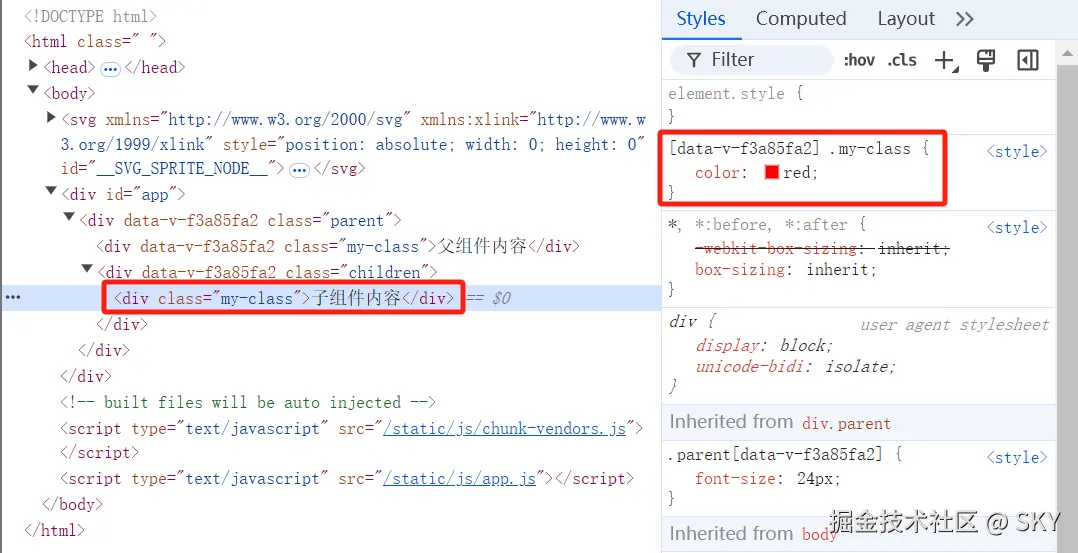Viewport: 1078px width, 553px height.
Task: Open the Layout tab
Action: (x=906, y=19)
